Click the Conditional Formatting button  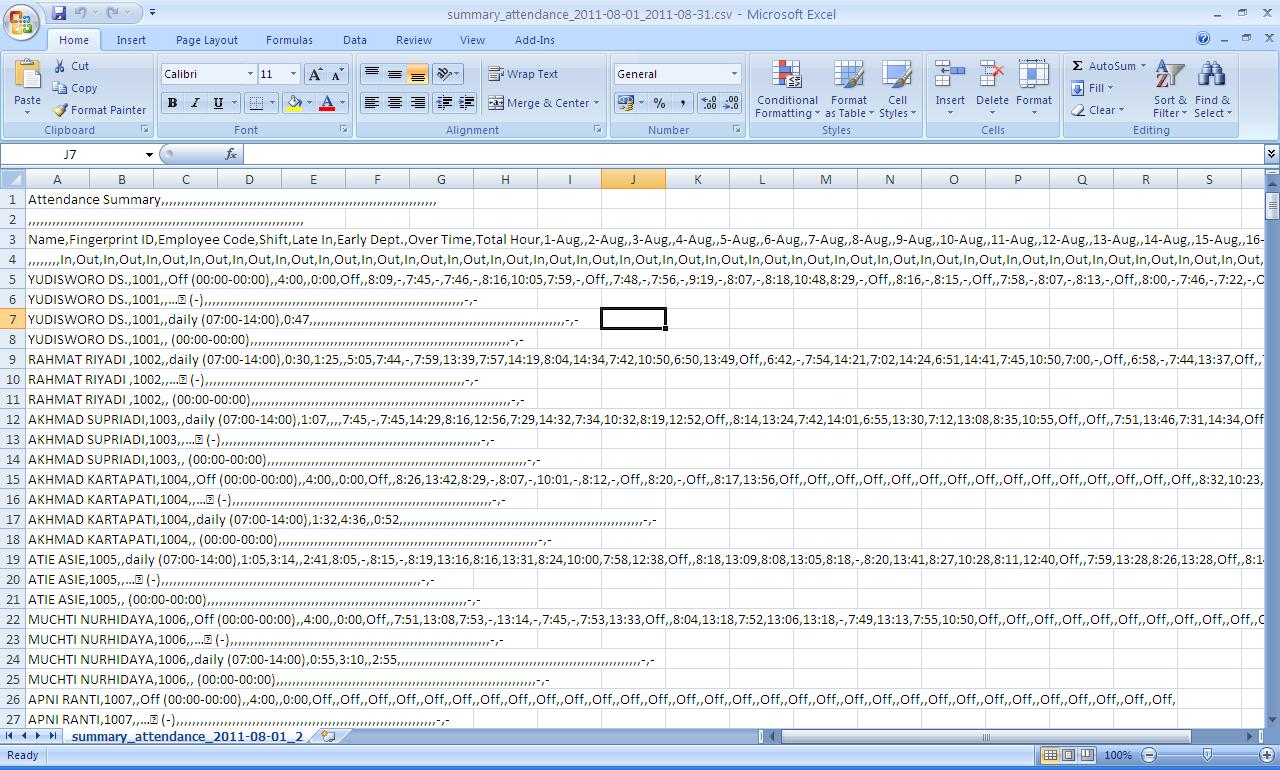[x=786, y=88]
